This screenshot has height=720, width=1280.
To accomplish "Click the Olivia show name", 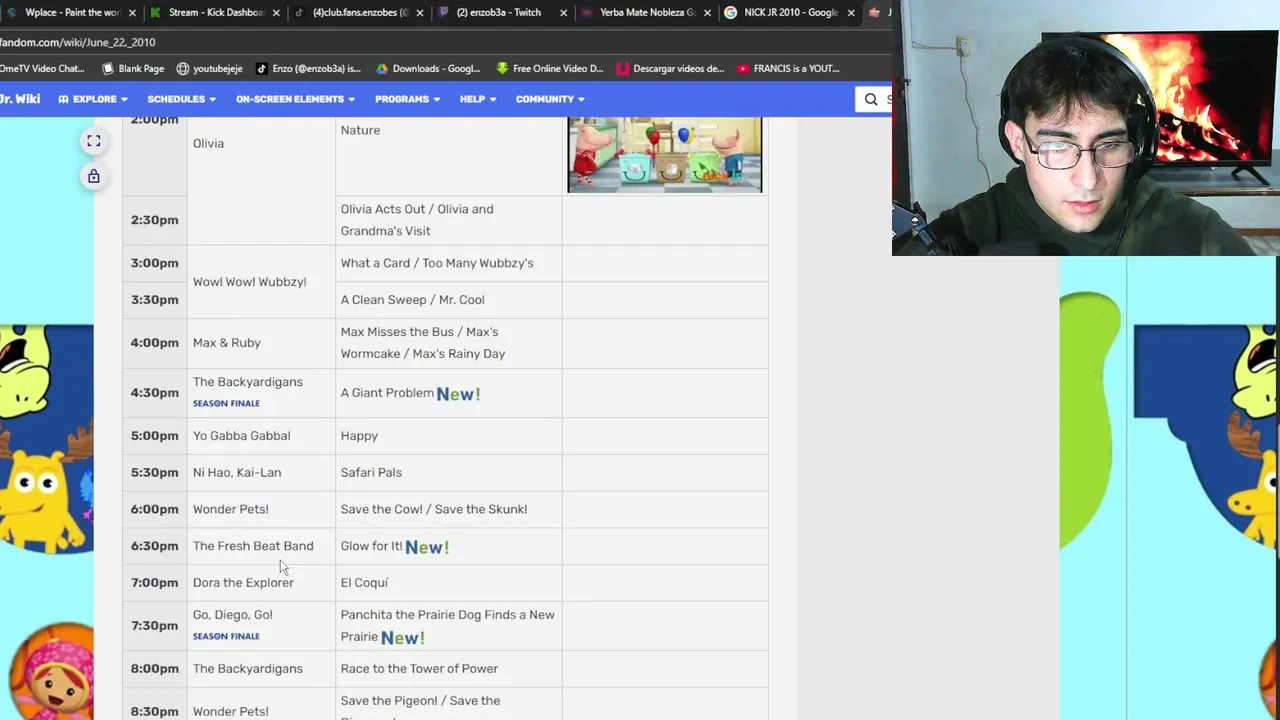I will [x=208, y=143].
